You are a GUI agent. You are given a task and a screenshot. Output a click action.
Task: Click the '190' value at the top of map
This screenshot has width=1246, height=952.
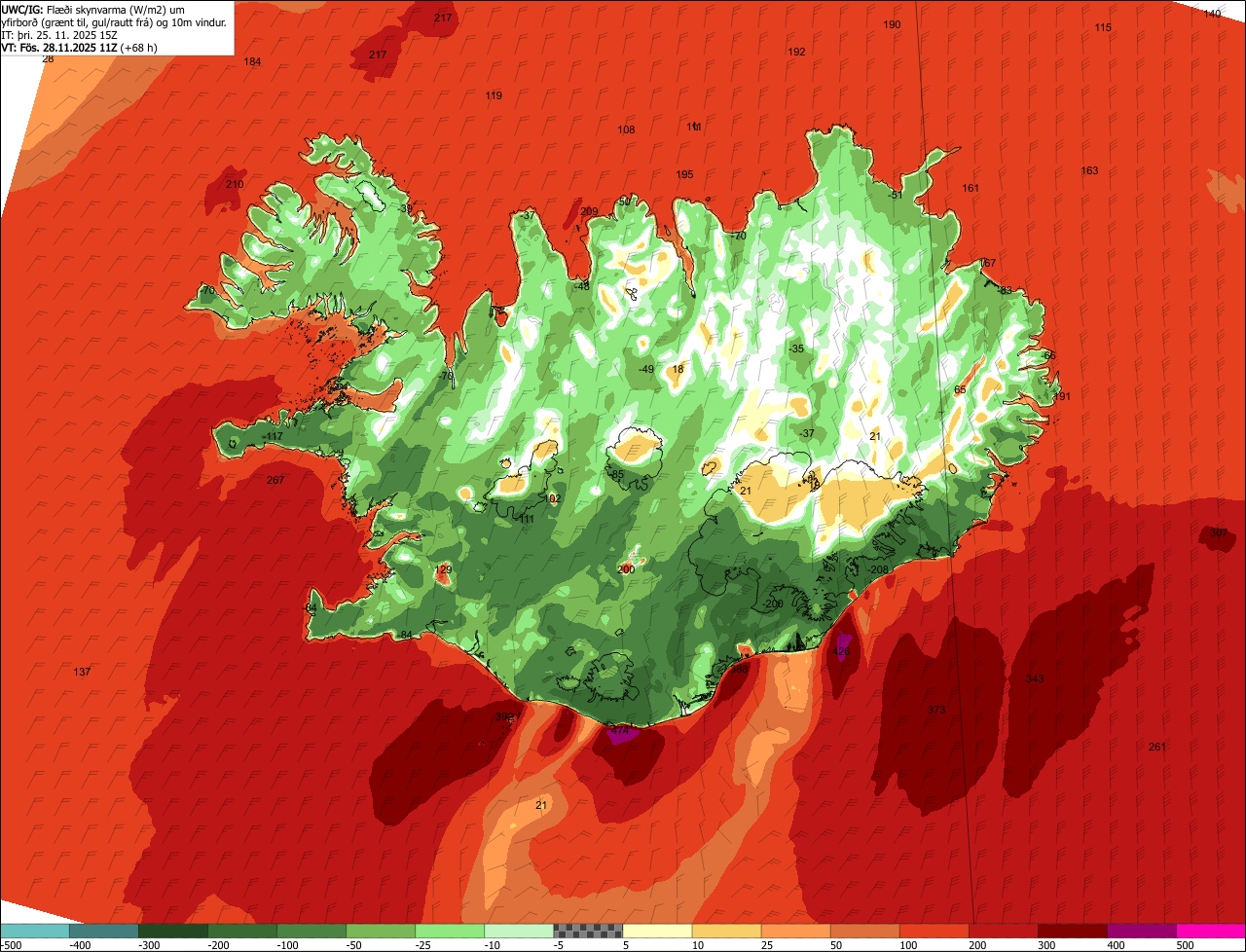point(892,24)
